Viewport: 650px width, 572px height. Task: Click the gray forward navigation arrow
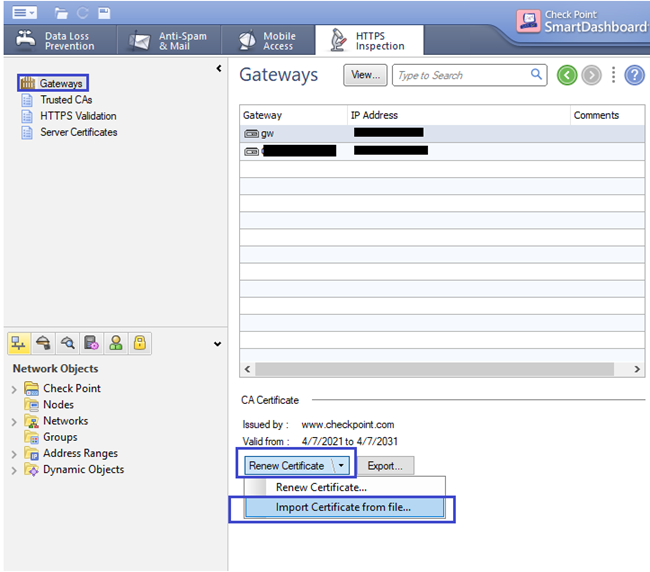point(591,75)
